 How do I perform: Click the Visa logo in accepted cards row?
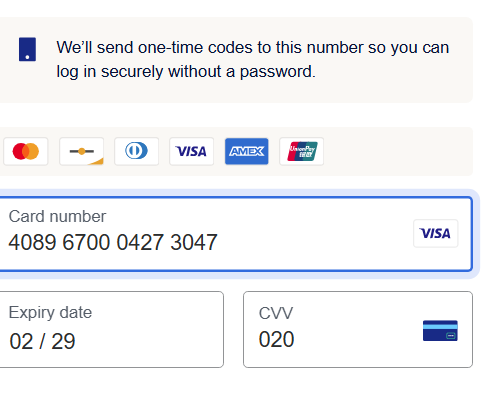click(x=191, y=151)
